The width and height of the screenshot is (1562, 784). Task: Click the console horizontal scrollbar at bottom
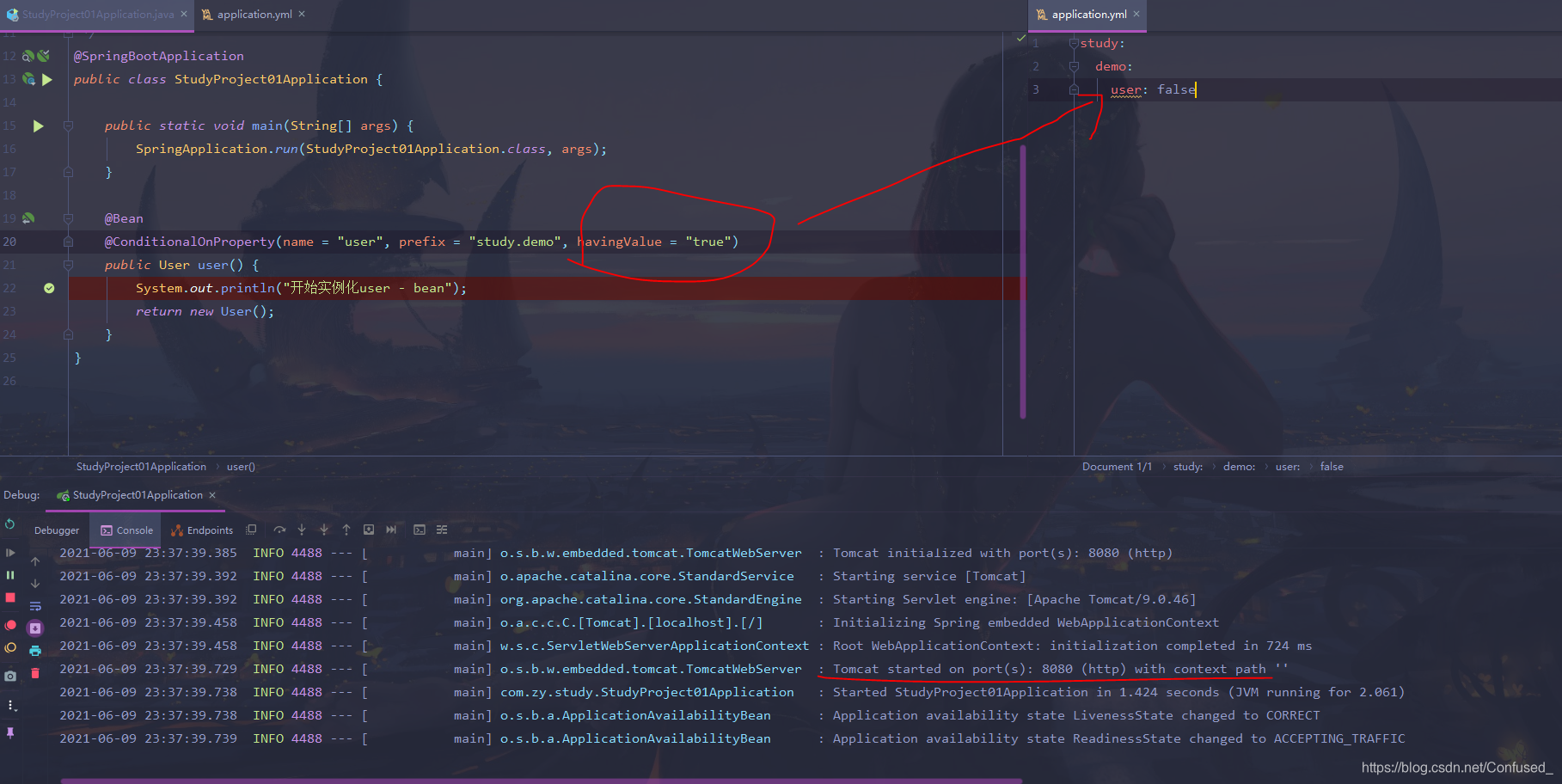pyautogui.click(x=542, y=781)
